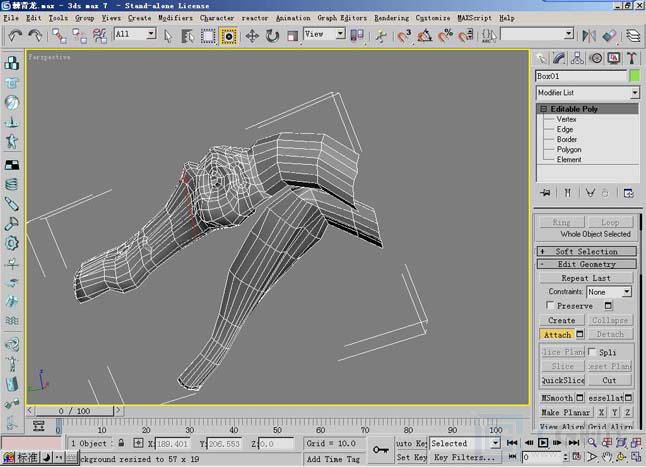Select the Polygon sub-object level
This screenshot has height=467, width=646.
coord(569,149)
